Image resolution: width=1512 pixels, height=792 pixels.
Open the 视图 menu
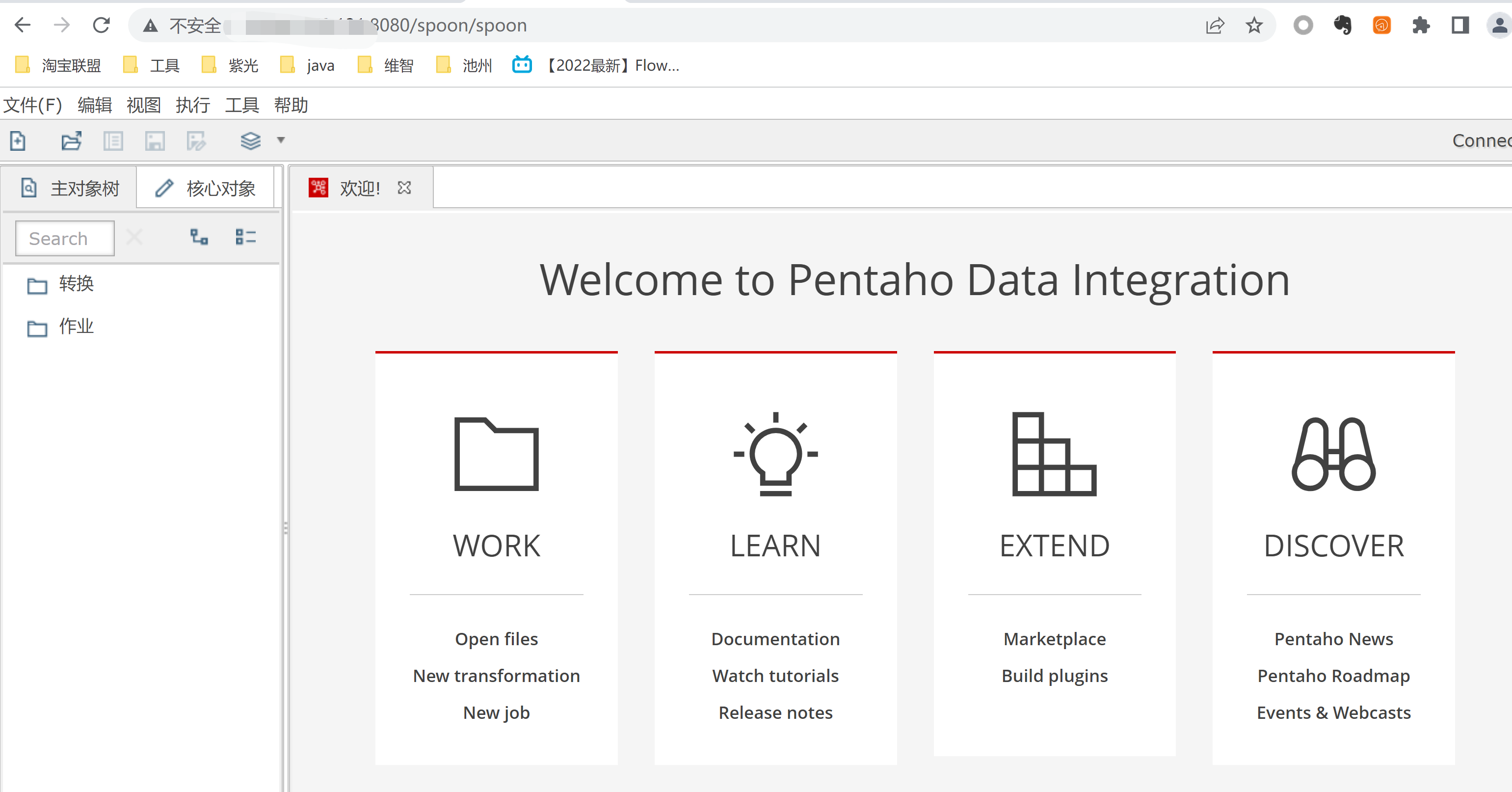[144, 105]
